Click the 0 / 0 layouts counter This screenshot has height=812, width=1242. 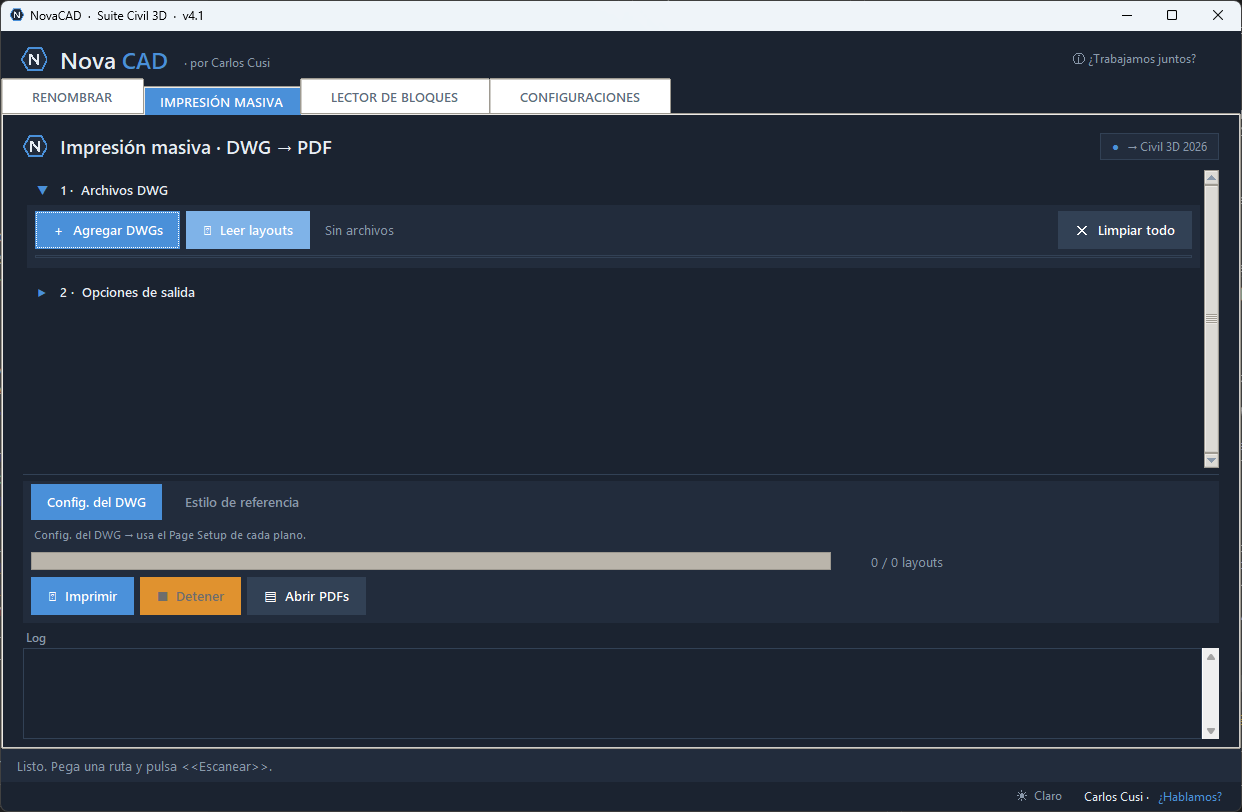907,562
